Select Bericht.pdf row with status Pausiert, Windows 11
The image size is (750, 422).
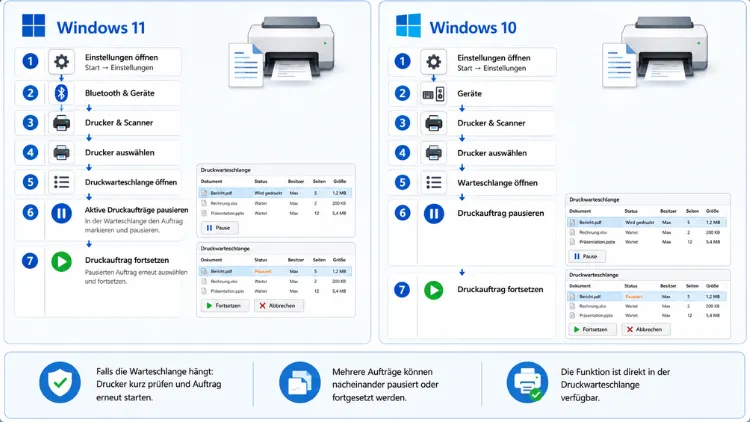(276, 271)
